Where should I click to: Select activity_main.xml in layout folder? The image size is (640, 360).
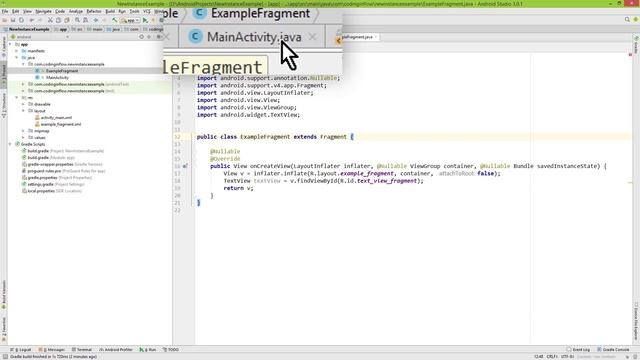point(56,118)
